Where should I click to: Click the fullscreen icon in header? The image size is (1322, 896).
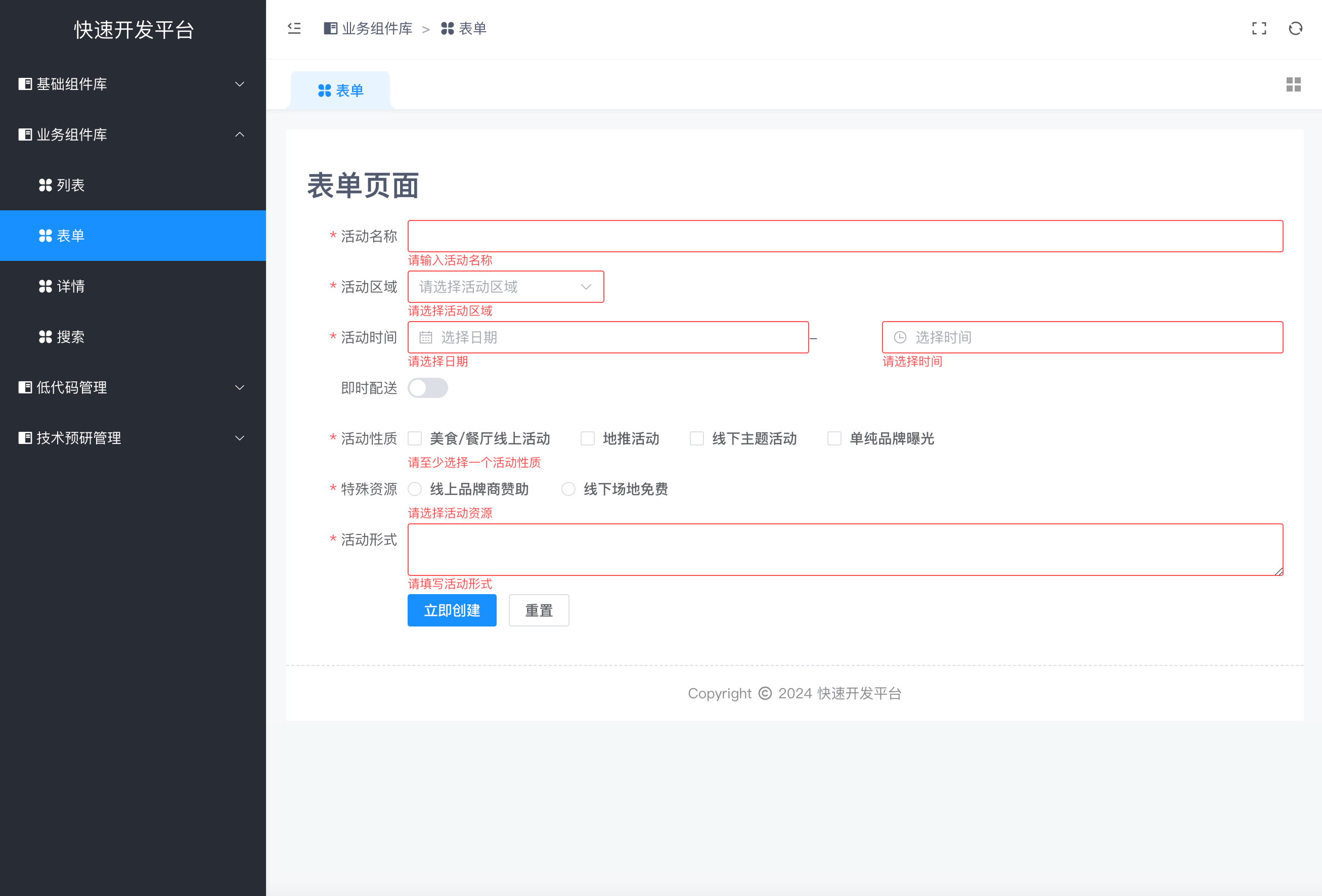click(x=1259, y=28)
